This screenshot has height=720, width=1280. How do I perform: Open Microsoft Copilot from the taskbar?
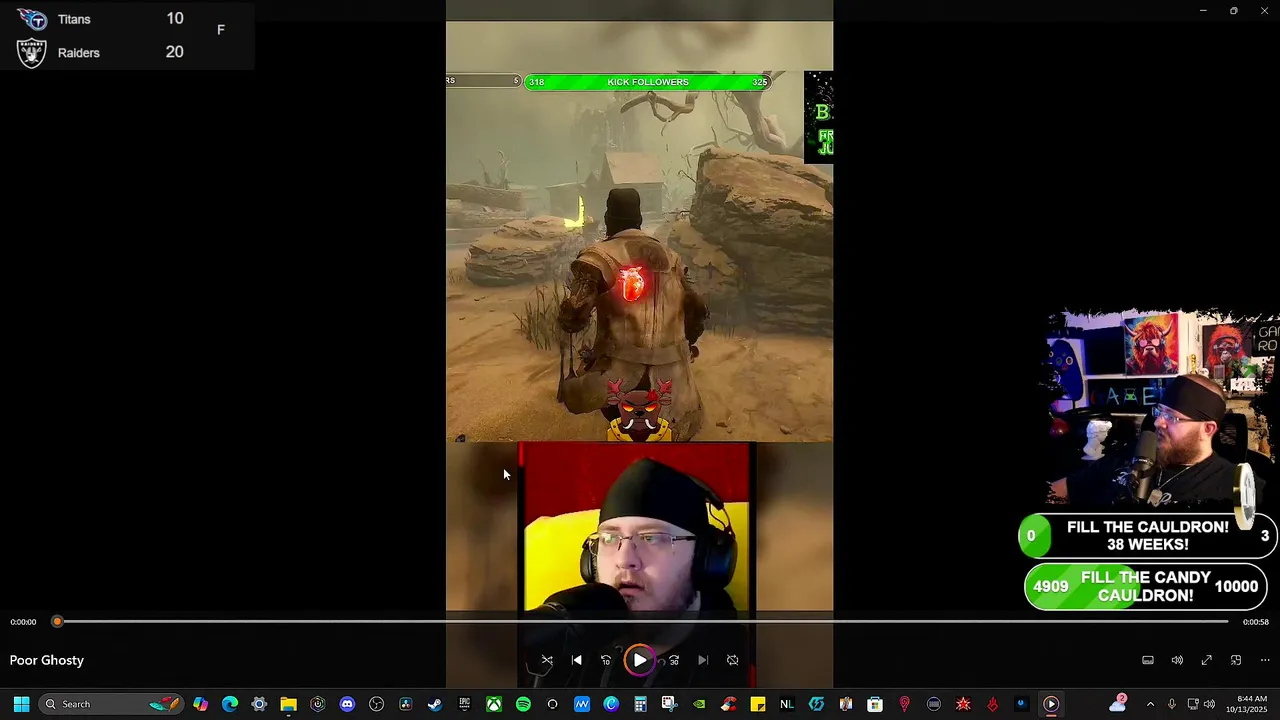[x=200, y=704]
